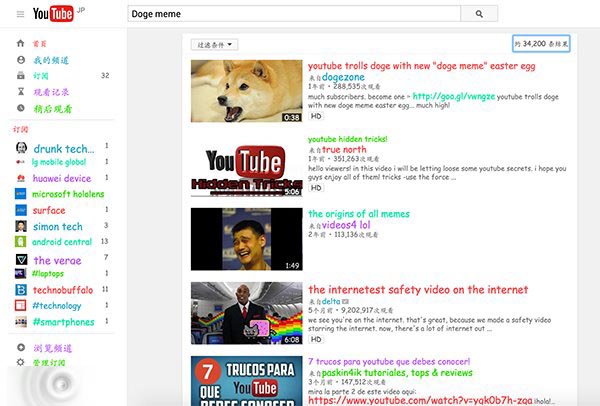The width and height of the screenshot is (600, 406).
Task: Go to technobuffalo channel
Action: click(63, 290)
